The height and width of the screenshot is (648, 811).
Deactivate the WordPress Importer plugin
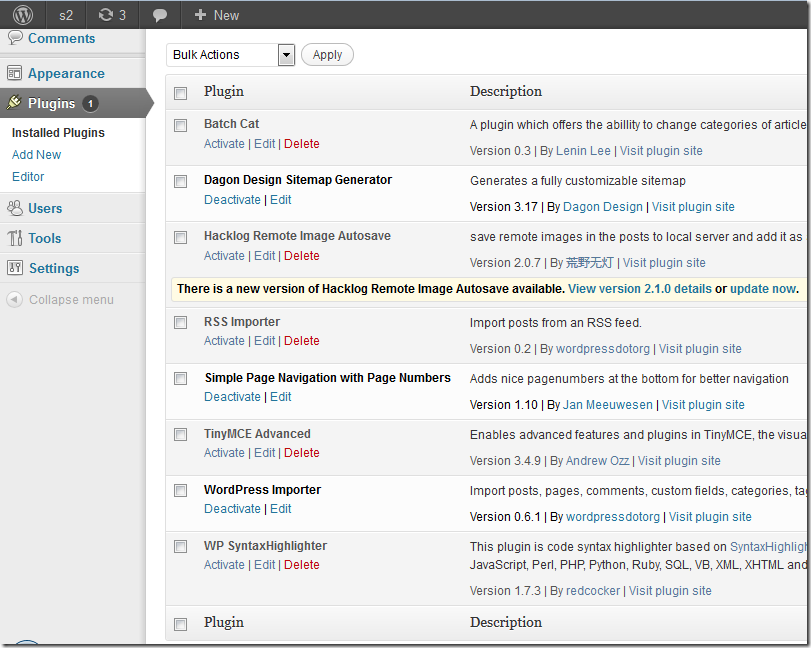tap(232, 508)
